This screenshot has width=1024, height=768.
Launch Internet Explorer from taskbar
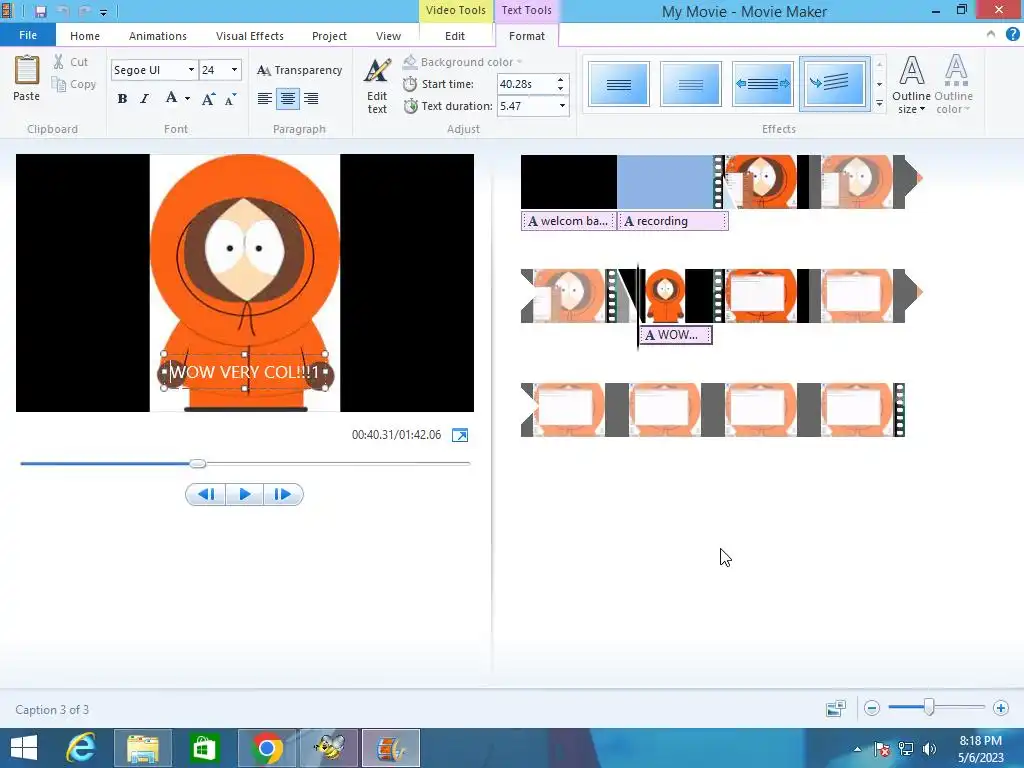81,748
